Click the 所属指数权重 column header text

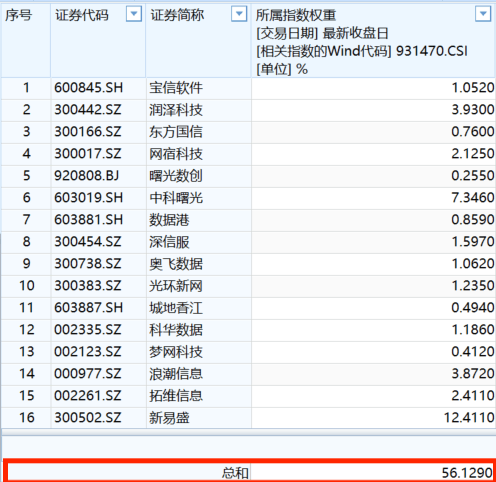[x=296, y=15]
